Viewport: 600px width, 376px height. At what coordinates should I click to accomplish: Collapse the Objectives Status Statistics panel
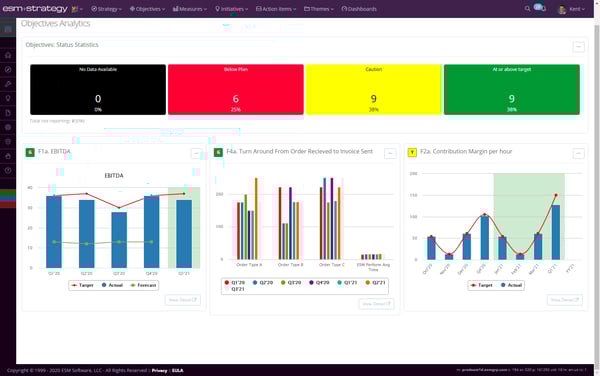578,47
